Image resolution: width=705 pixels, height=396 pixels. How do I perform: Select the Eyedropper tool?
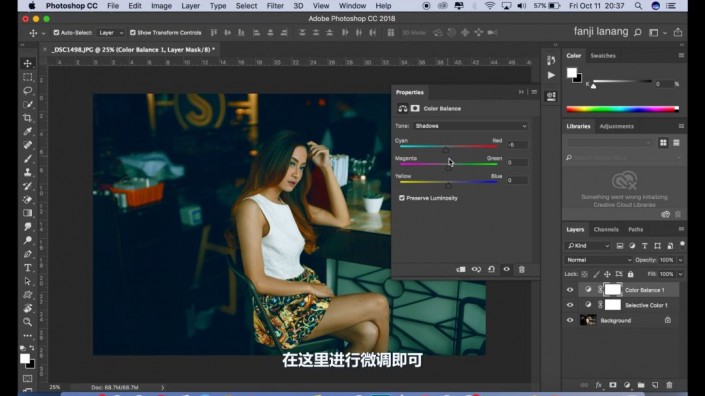tap(27, 131)
